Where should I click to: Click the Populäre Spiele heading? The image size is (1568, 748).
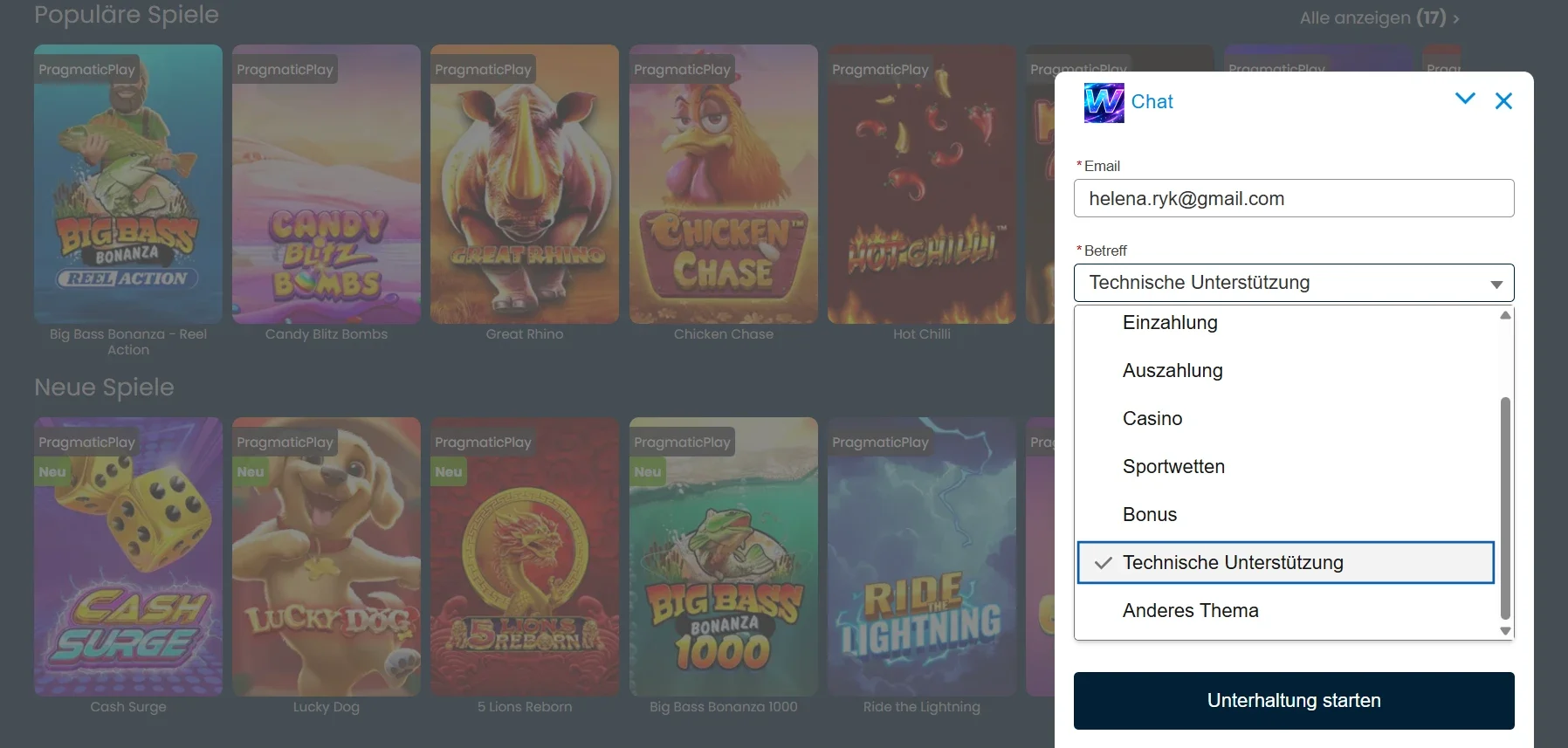(x=127, y=15)
